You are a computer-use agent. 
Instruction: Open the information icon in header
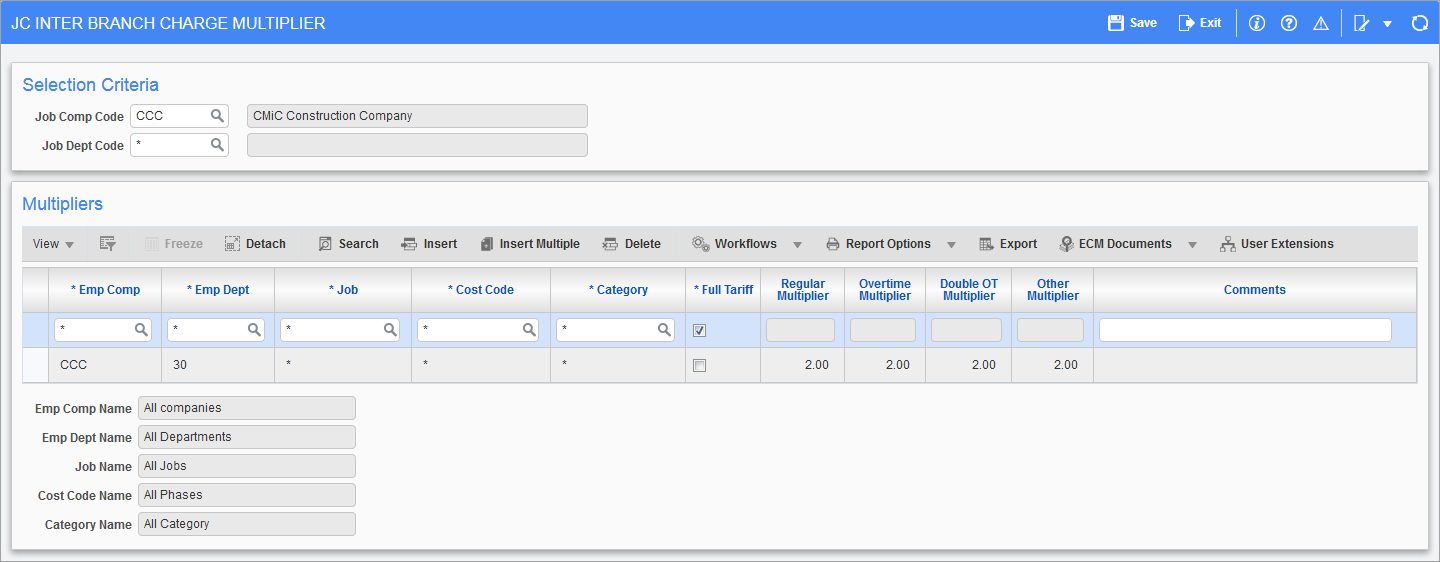coord(1257,23)
